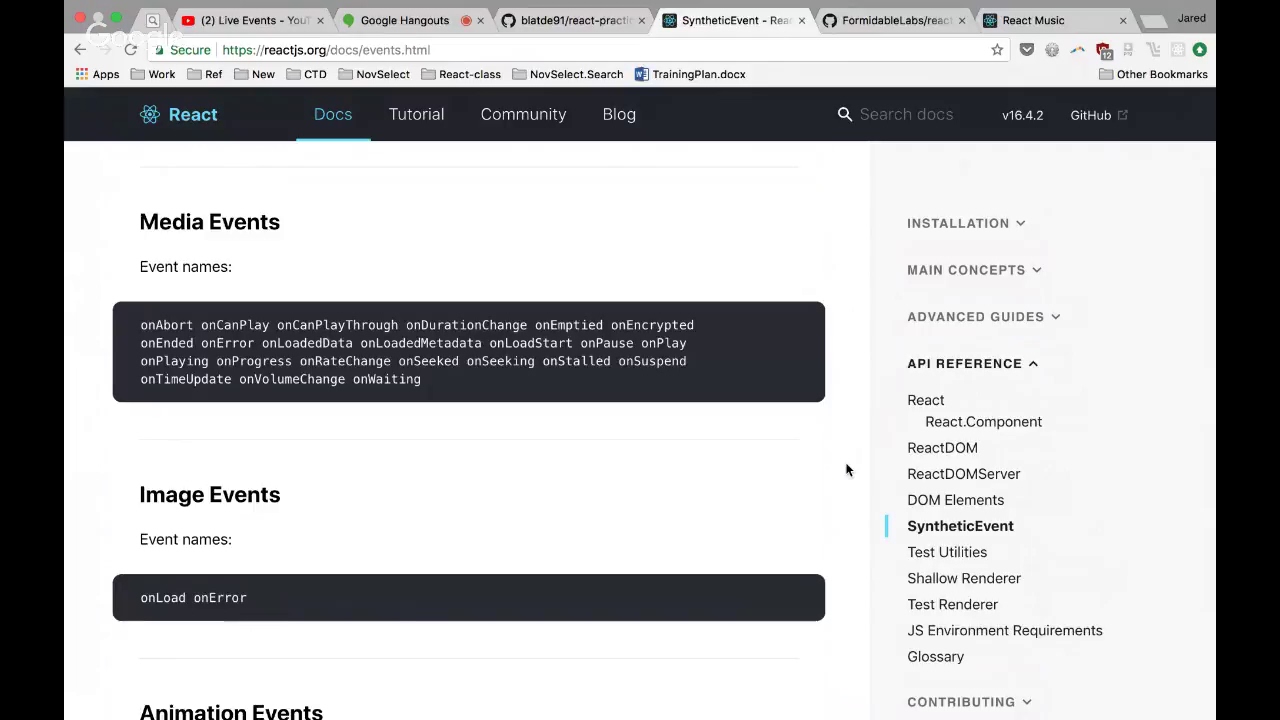This screenshot has height=720, width=1280.
Task: Click the green circular extension icon
Action: click(x=1199, y=50)
